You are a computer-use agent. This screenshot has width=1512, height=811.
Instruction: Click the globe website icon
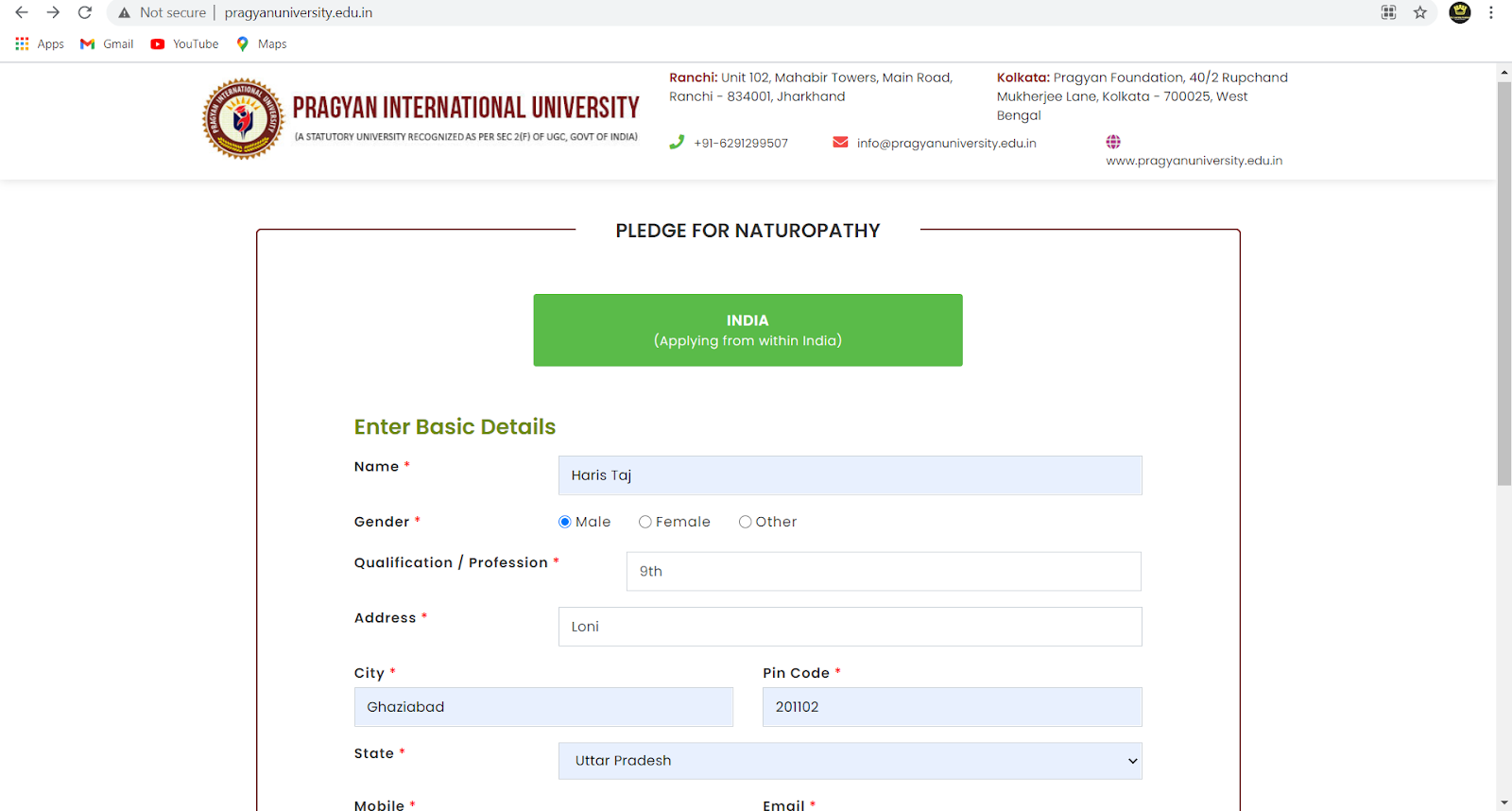1113,142
